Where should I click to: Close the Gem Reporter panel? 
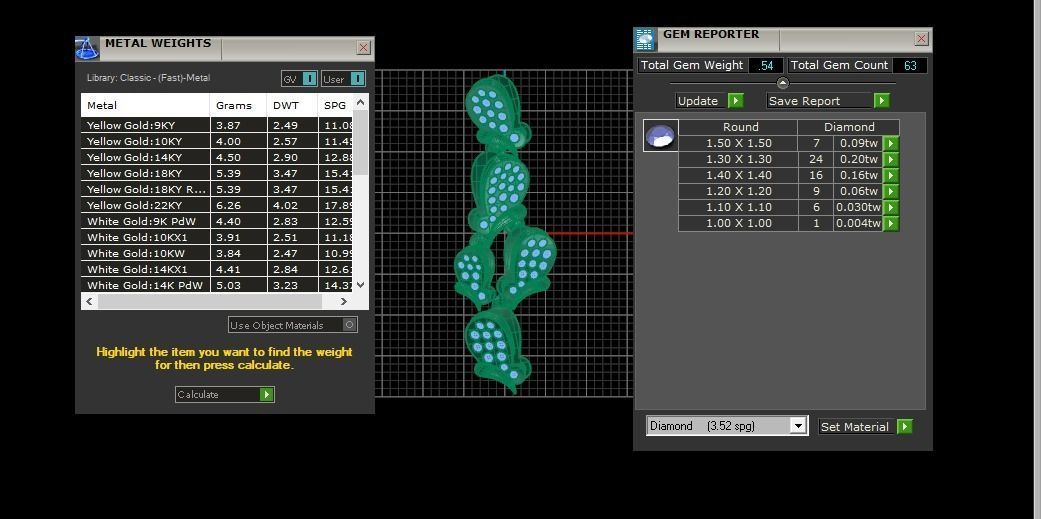[x=921, y=39]
